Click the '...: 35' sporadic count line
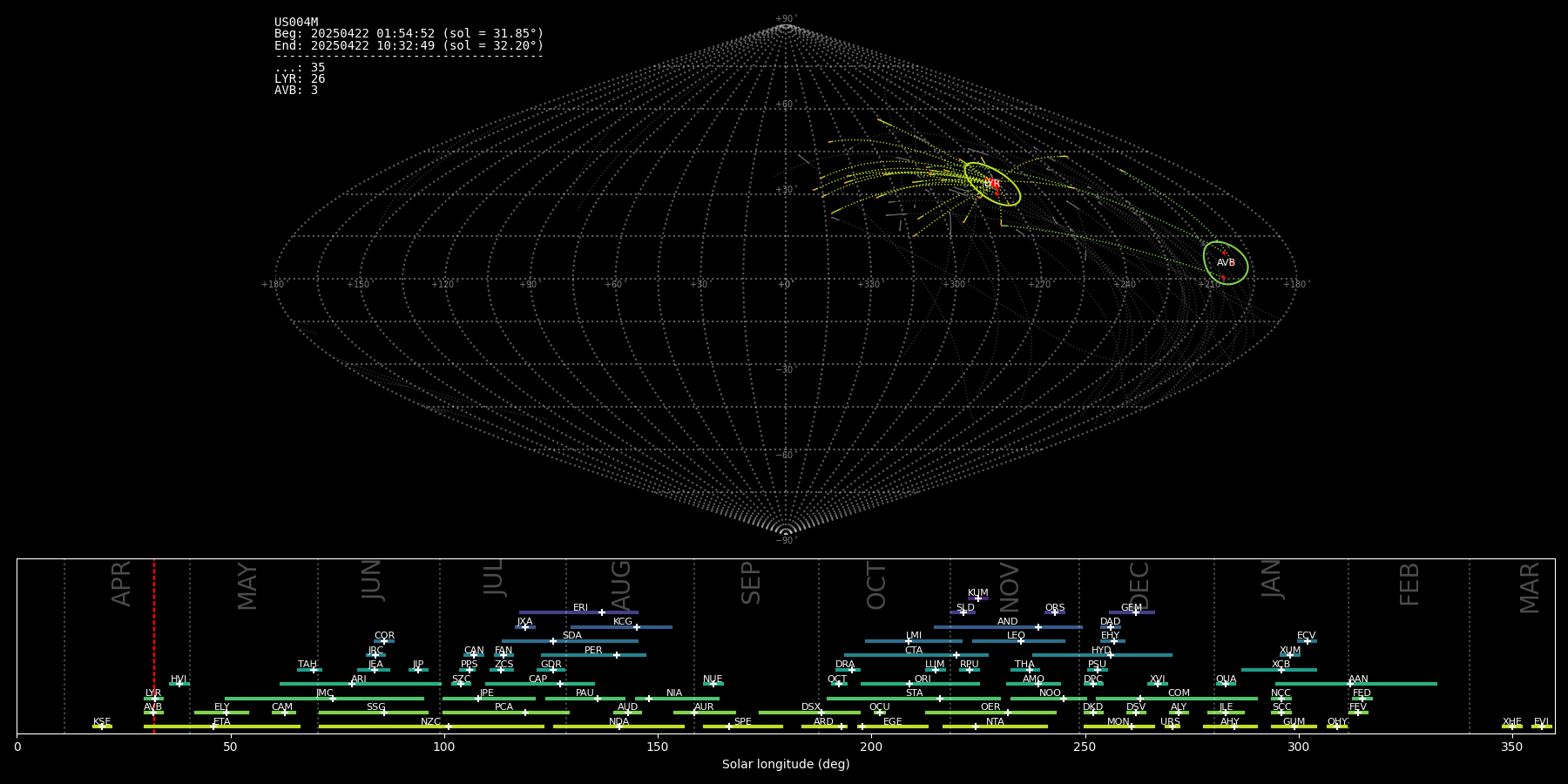The width and height of the screenshot is (1568, 784). 300,68
